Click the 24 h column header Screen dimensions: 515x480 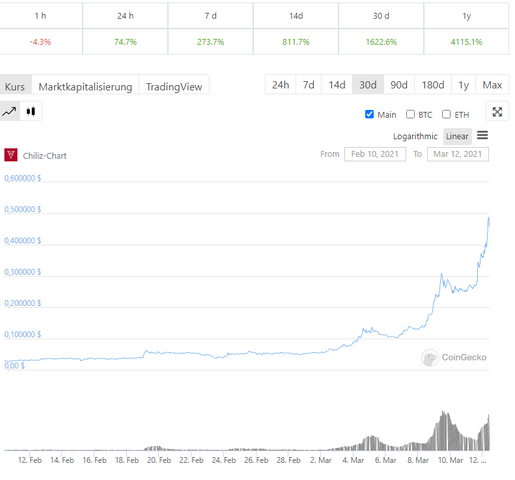click(125, 16)
